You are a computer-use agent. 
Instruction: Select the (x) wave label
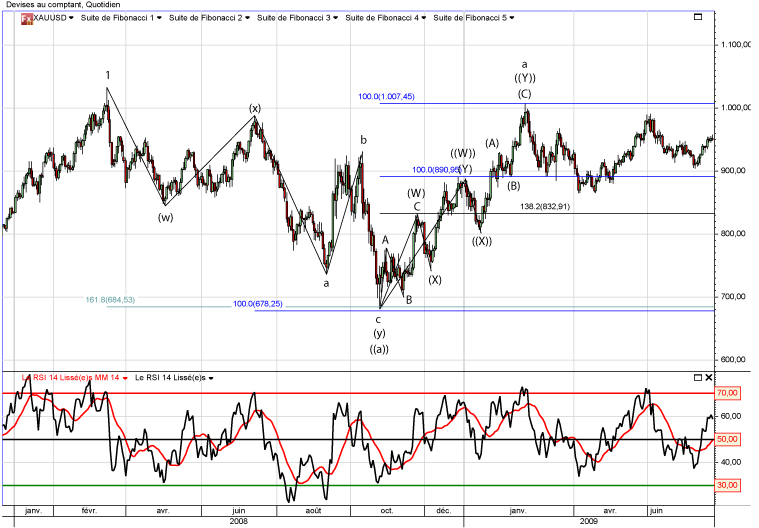click(x=255, y=108)
